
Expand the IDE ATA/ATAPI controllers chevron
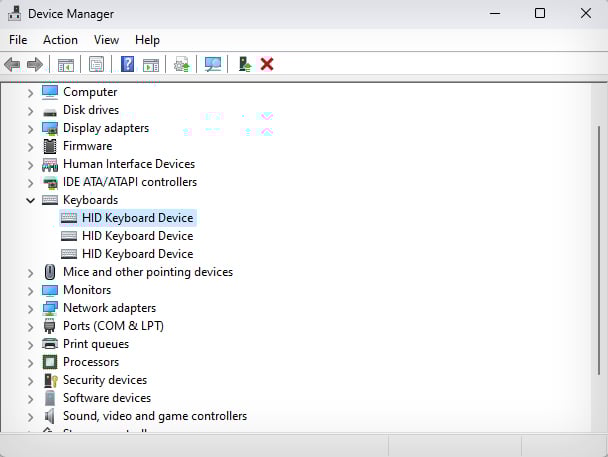[31, 183]
